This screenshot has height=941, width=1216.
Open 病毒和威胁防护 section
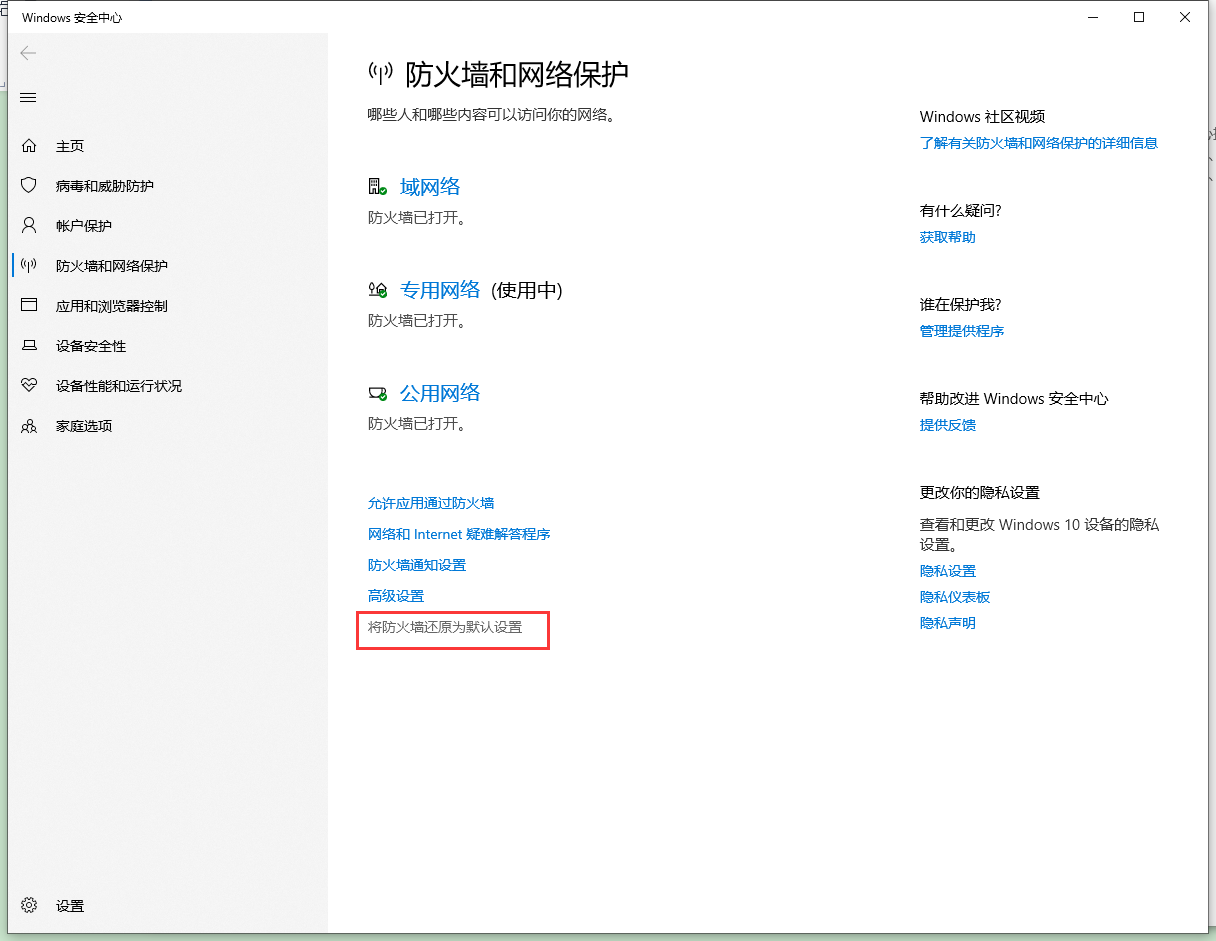coord(105,186)
